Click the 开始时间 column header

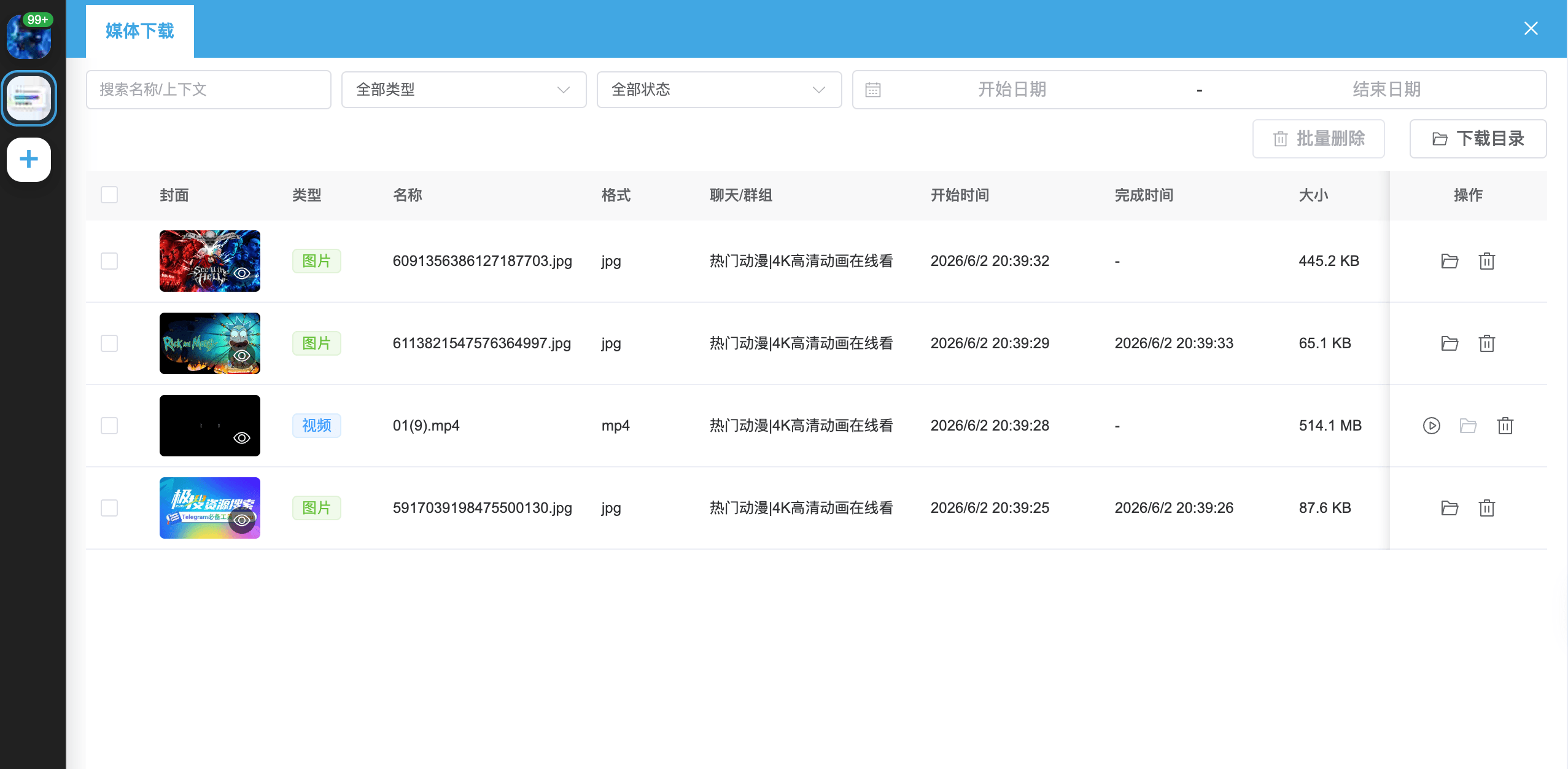point(960,195)
